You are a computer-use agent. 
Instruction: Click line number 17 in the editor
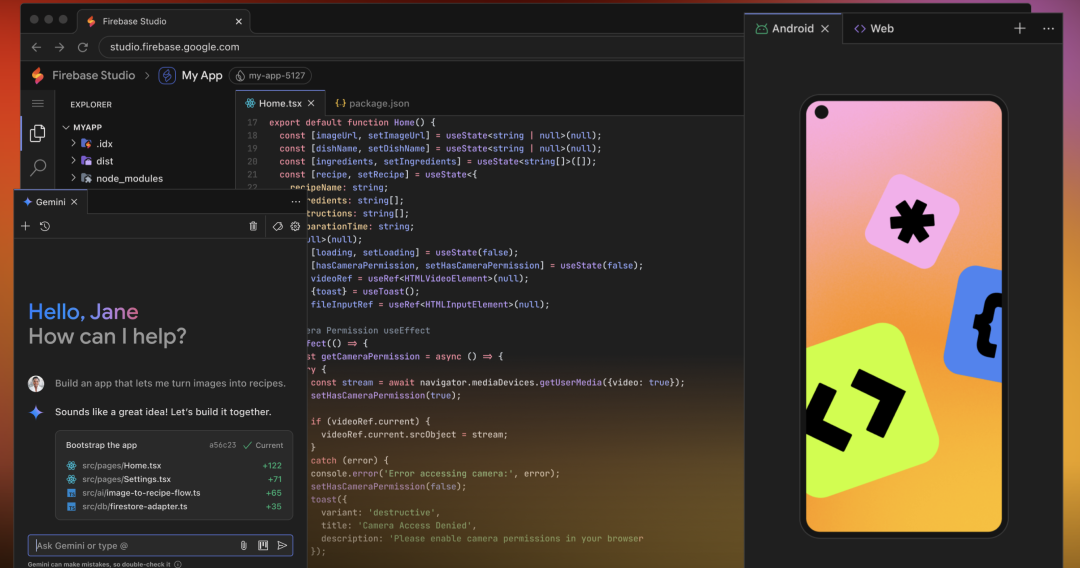[252, 123]
